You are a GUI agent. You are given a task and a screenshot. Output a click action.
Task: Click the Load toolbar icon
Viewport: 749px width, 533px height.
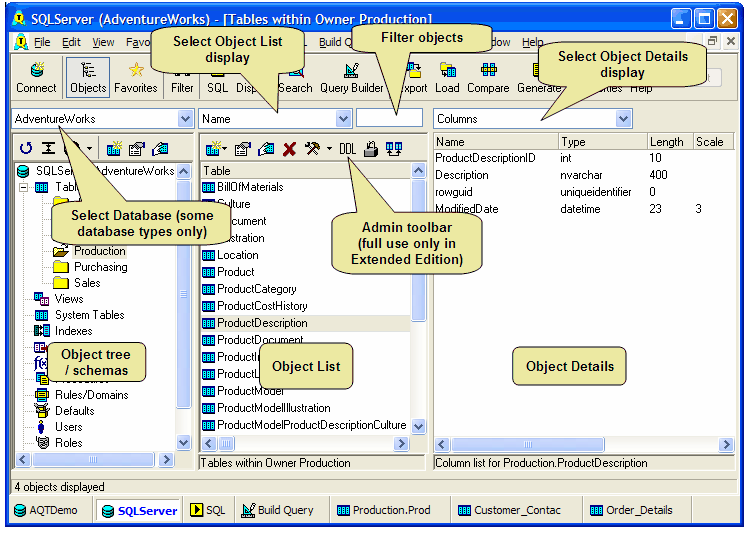coord(447,78)
